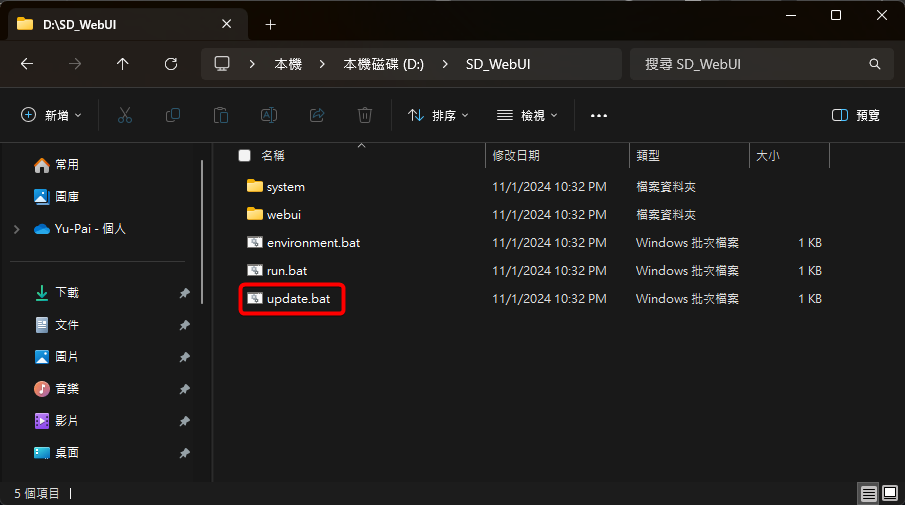Go up one folder level arrow
Image resolution: width=905 pixels, height=505 pixels.
pos(123,64)
